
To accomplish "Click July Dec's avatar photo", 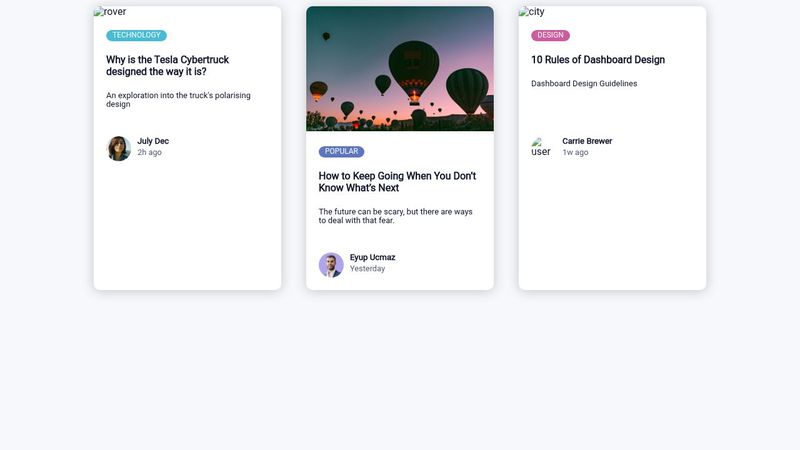I will [x=119, y=148].
